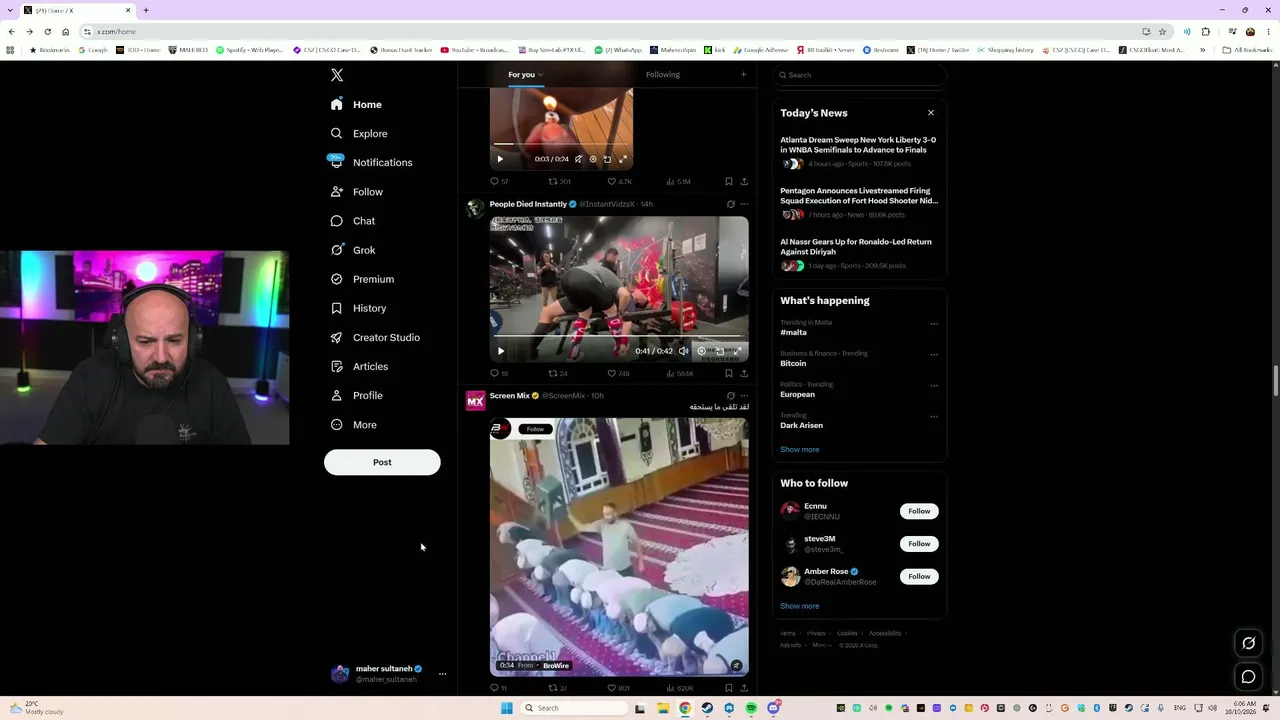Bookmark the Screen Mix post
1280x720 pixels.
tap(728, 688)
